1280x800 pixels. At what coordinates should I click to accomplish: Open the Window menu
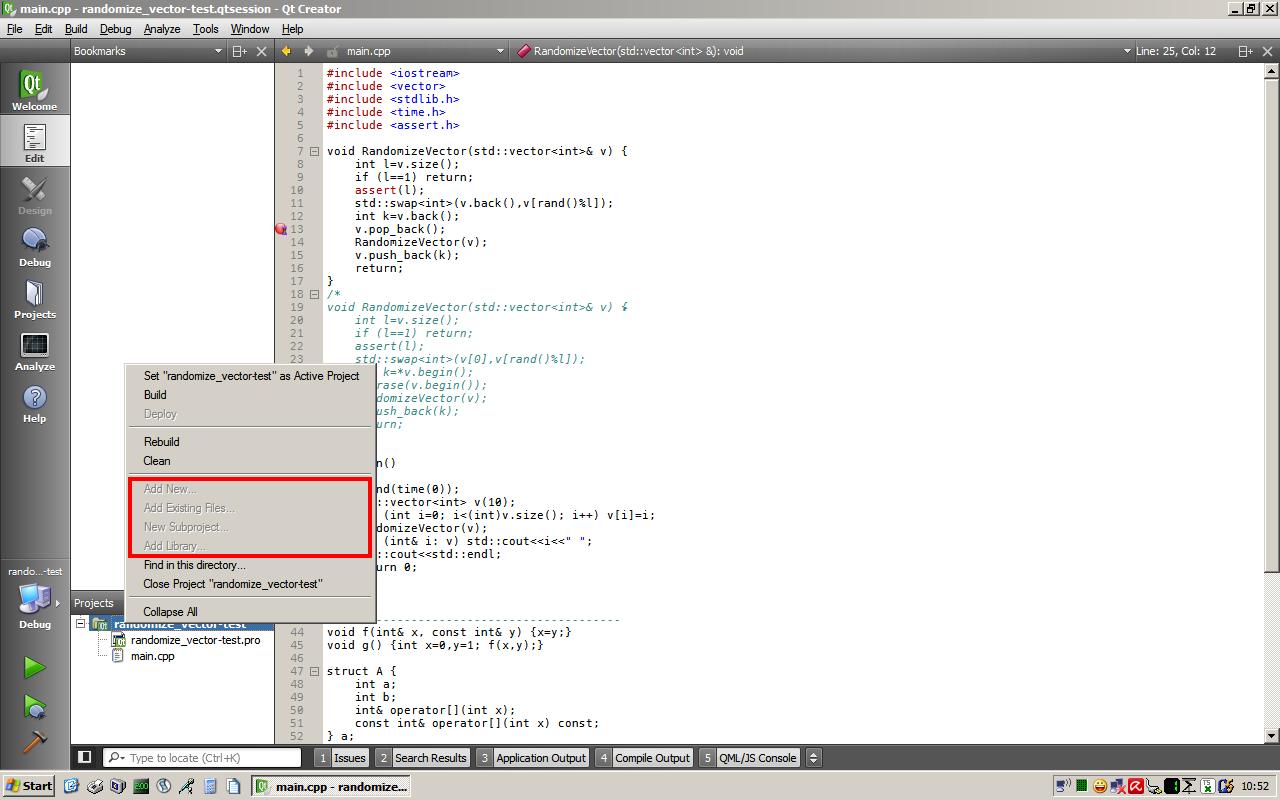pos(250,29)
